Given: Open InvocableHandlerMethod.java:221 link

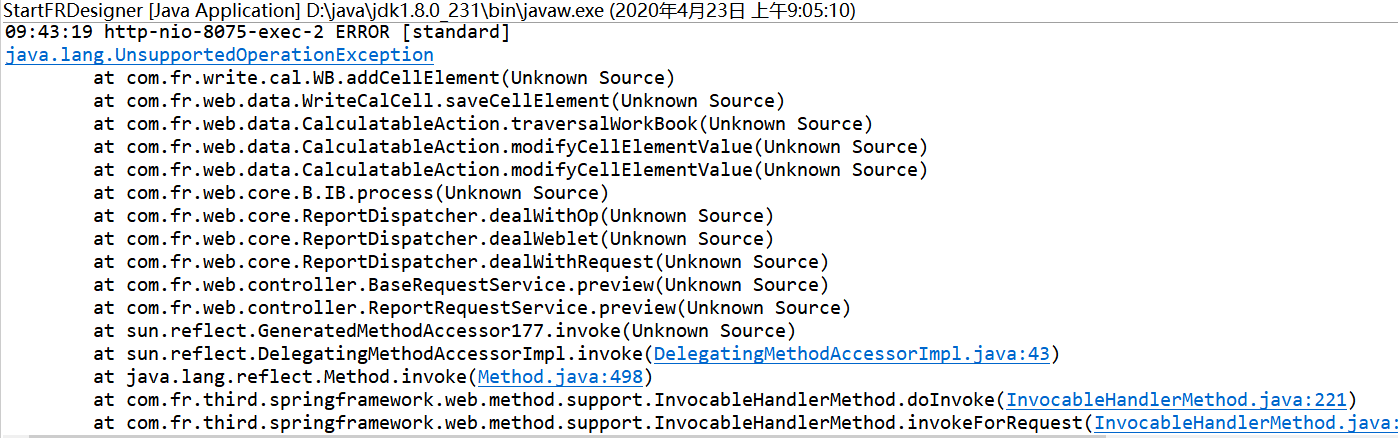Looking at the screenshot, I should click(1176, 400).
